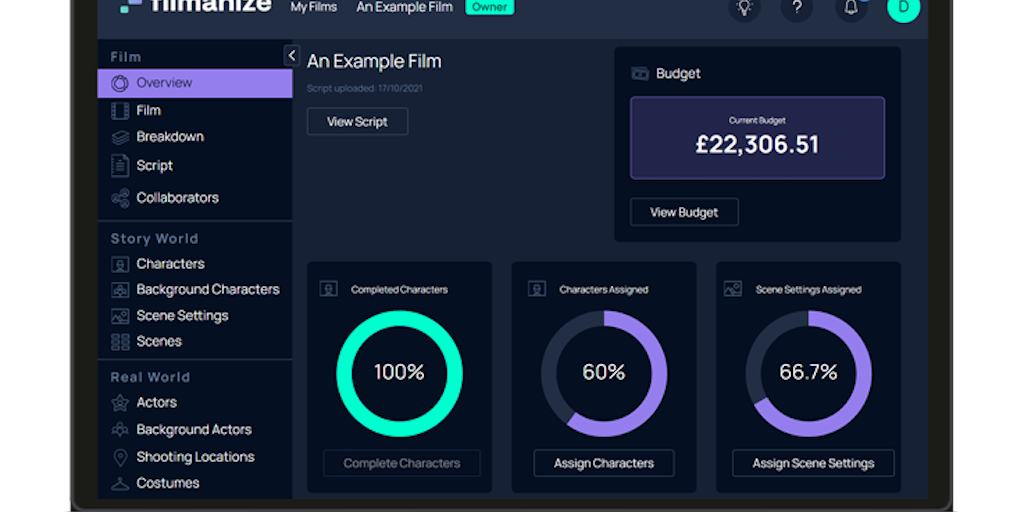Click the 60% Characters Assigned progress ring
The width and height of the screenshot is (1024, 512).
click(603, 373)
